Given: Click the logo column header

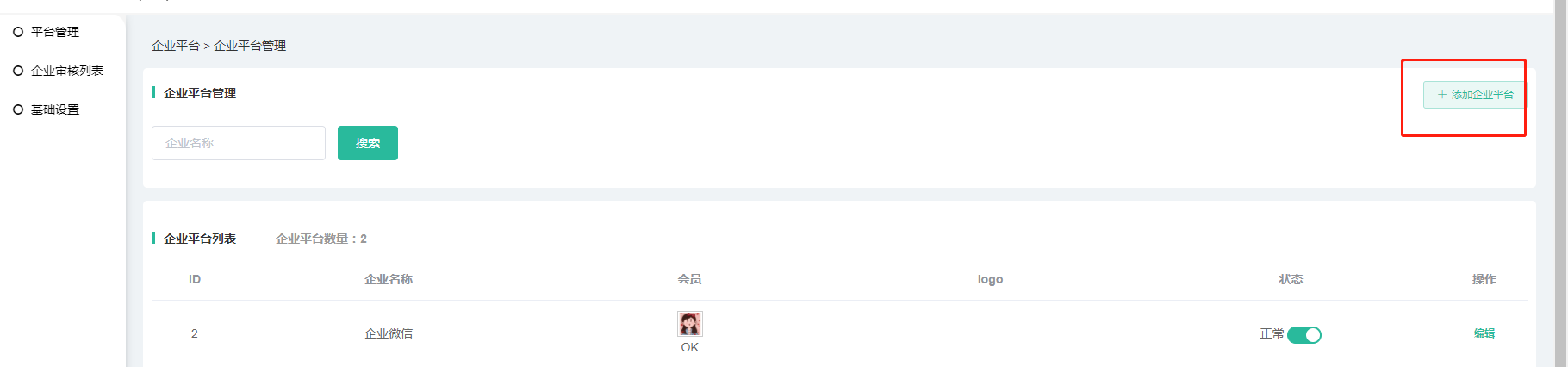Looking at the screenshot, I should tap(991, 279).
